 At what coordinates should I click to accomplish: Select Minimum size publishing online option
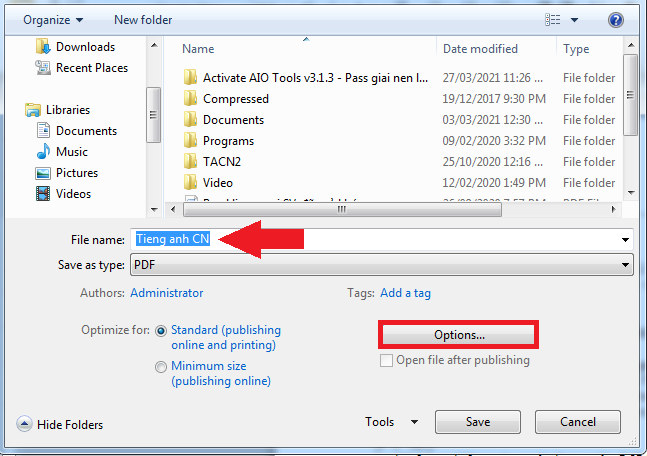point(161,367)
